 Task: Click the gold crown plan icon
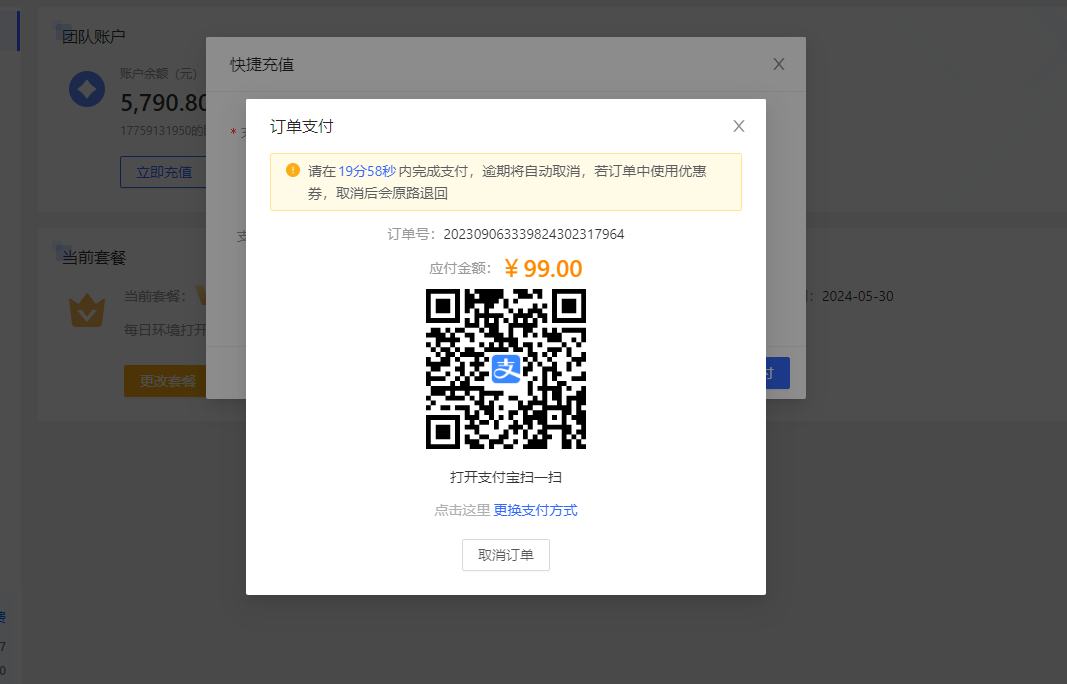click(x=87, y=310)
